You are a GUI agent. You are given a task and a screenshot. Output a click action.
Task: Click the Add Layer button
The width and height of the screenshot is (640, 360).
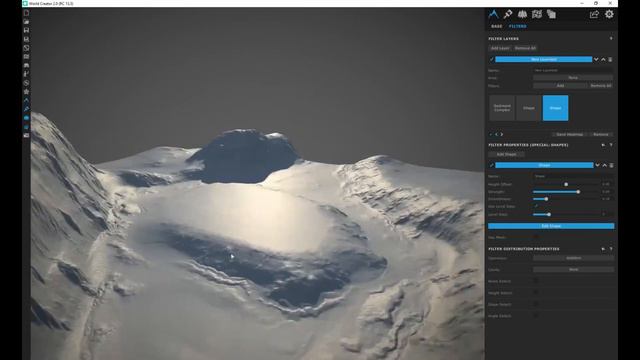point(500,48)
